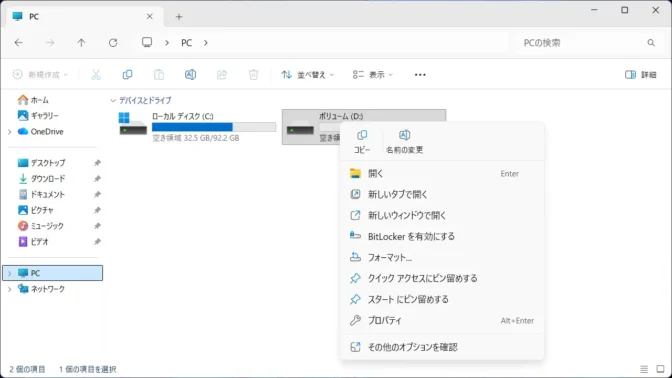
Task: Click the Rename toolbar icon
Action: (190, 75)
